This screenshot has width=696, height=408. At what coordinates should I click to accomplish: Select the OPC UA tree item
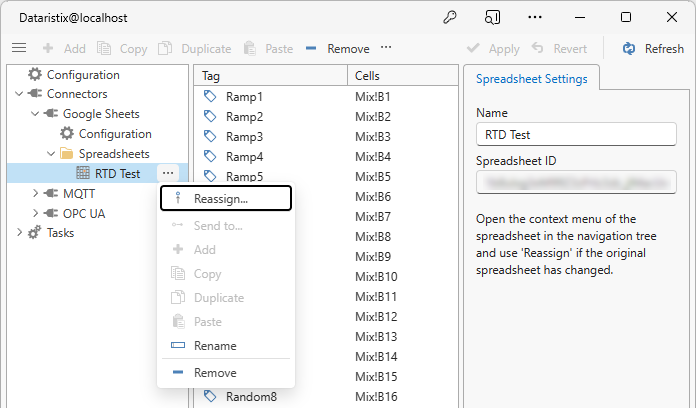click(84, 214)
